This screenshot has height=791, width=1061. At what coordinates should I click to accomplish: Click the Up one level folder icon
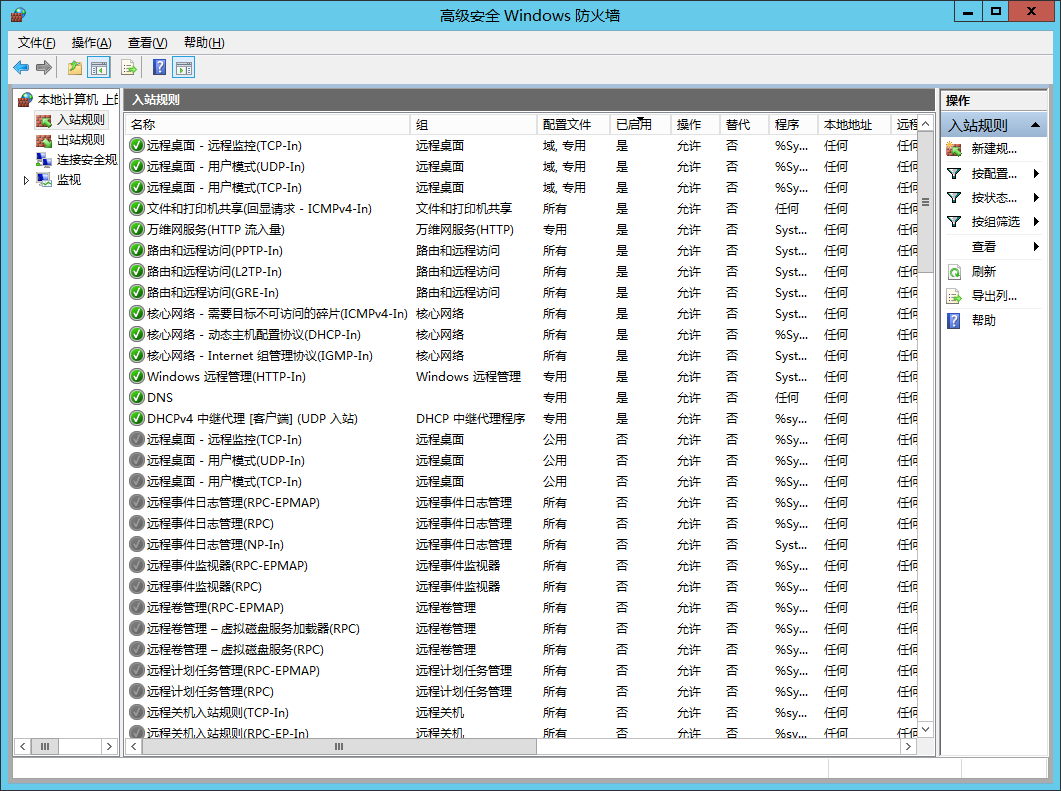click(x=74, y=68)
